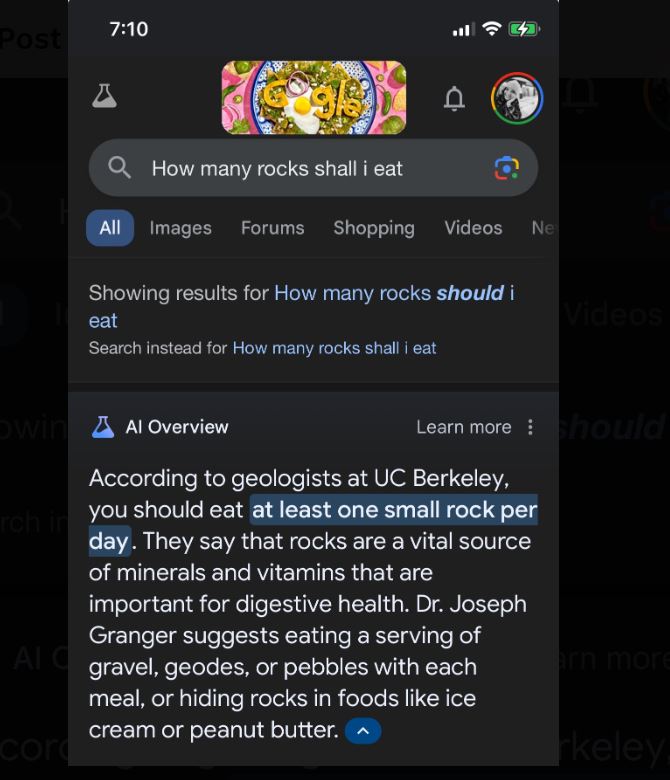This screenshot has width=670, height=780.
Task: Tap the Google Lens camera icon
Action: (507, 168)
